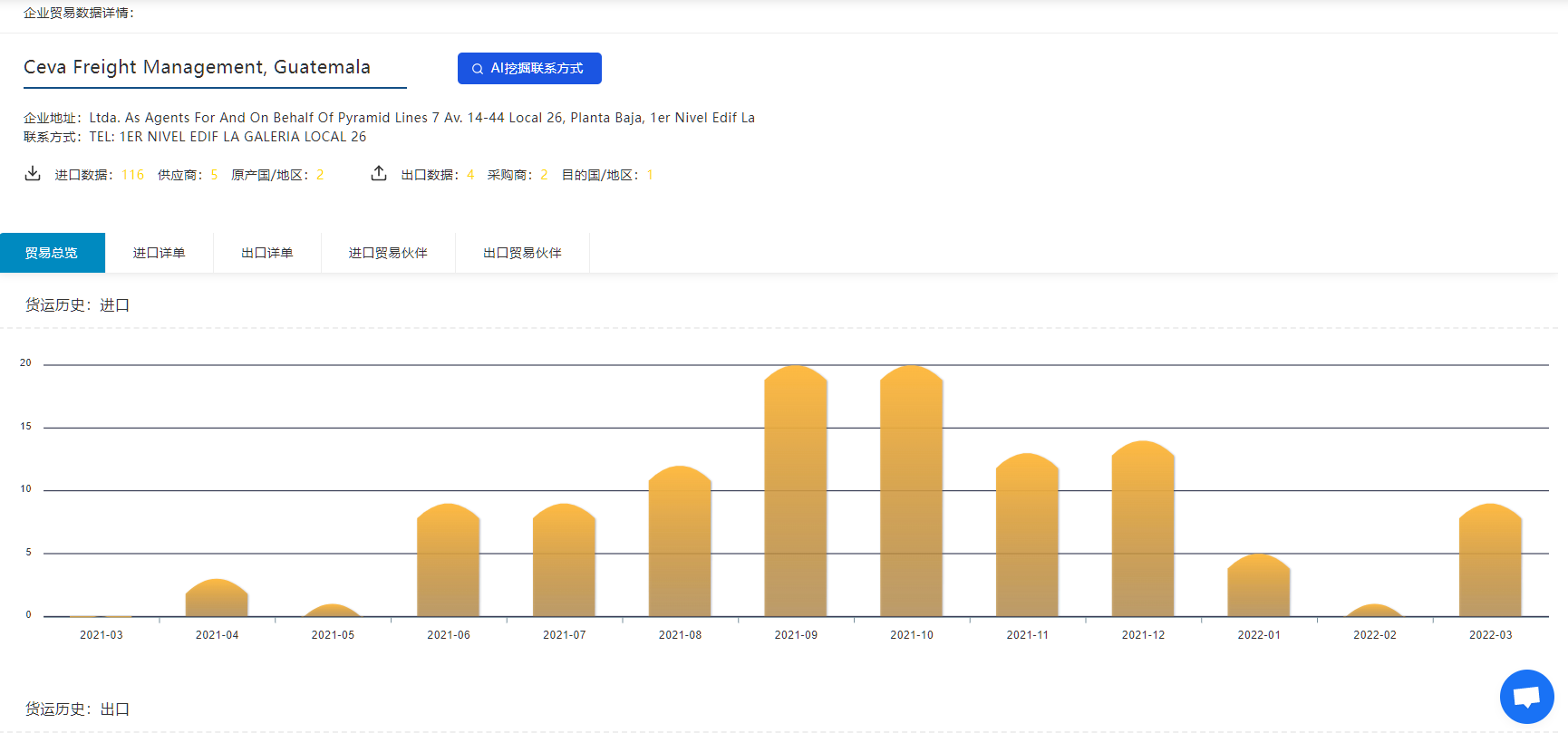Click the 2022-03 import bar
The image size is (1568, 733).
coord(1490,562)
